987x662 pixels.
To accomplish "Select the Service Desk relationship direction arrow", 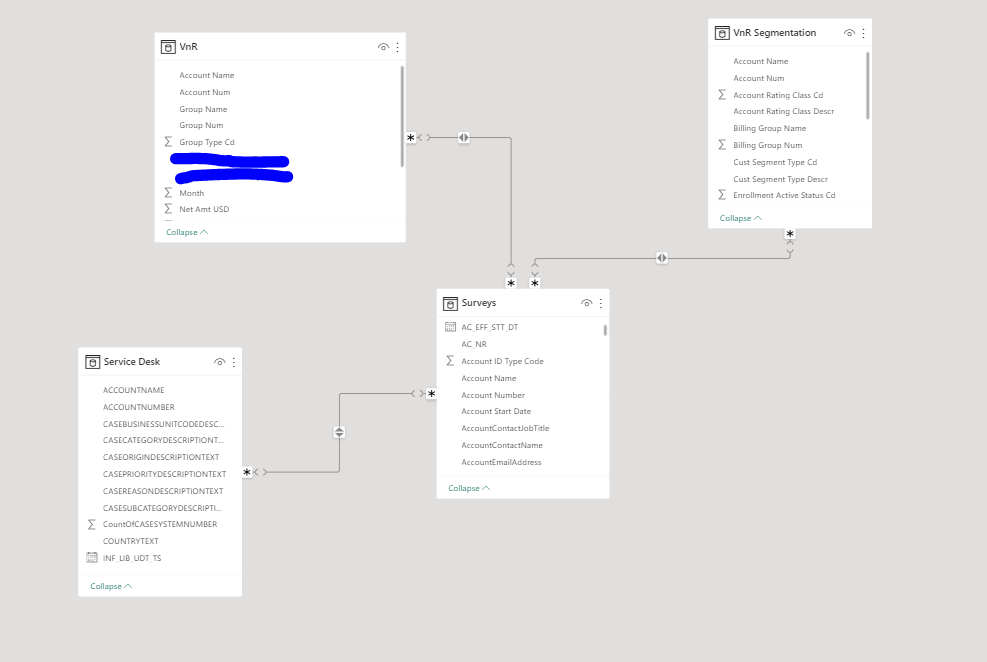I will (x=339, y=432).
